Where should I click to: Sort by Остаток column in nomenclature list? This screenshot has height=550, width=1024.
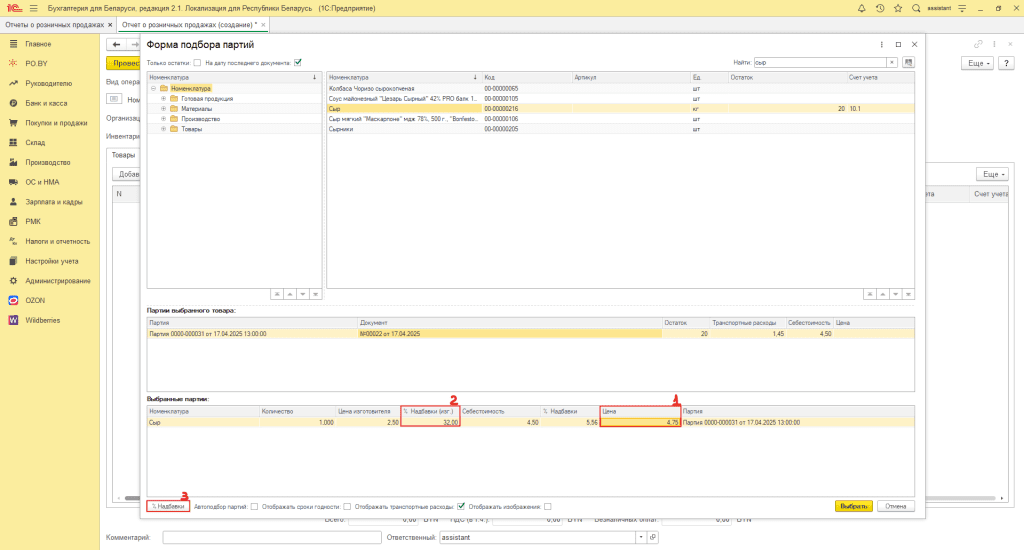[x=787, y=77]
